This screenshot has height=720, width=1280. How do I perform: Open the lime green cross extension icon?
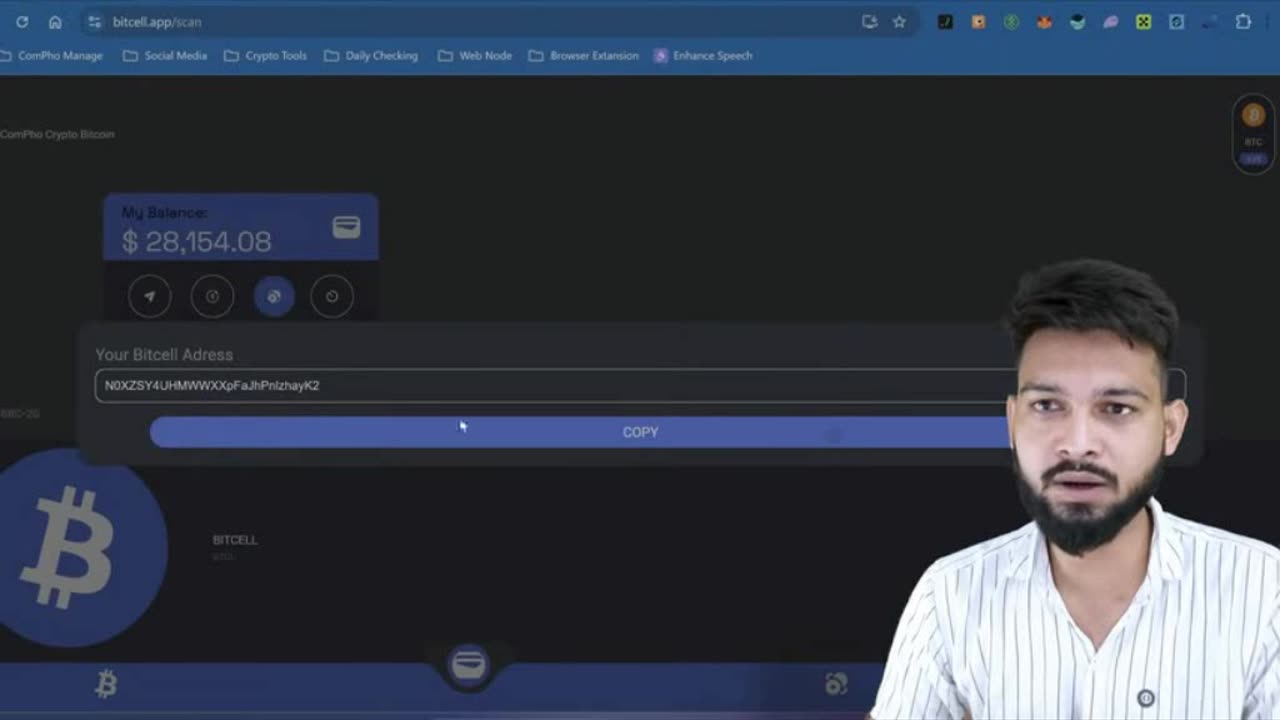pyautogui.click(x=1143, y=22)
